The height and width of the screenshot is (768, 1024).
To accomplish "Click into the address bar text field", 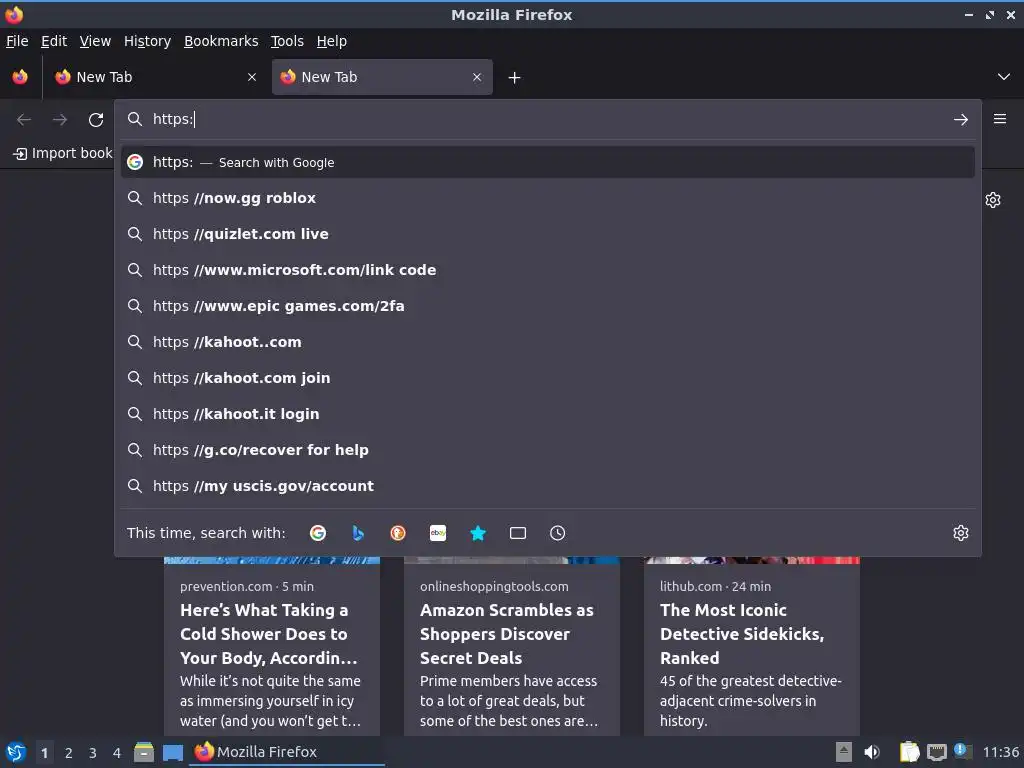I will pos(549,119).
